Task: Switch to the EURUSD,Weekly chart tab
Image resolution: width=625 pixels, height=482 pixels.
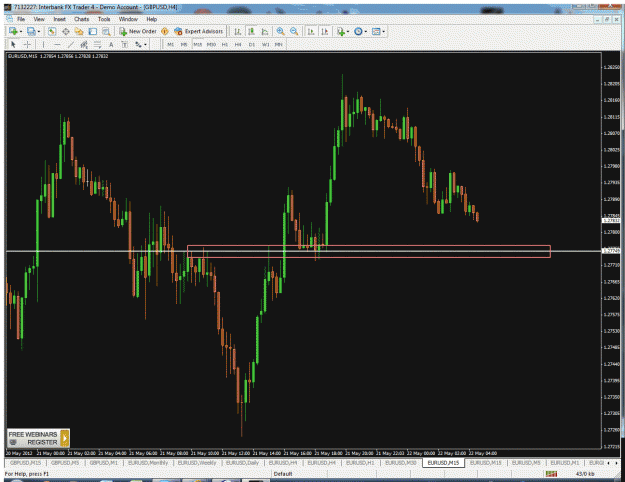Action: pos(197,463)
